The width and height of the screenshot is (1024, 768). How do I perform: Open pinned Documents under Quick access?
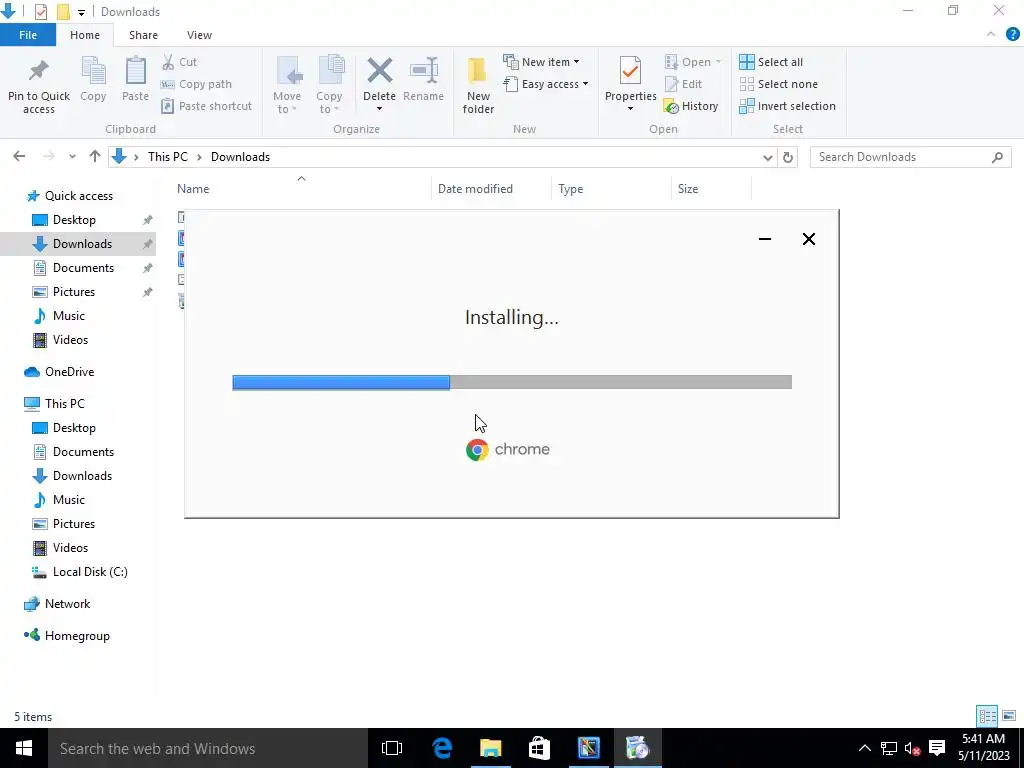(83, 268)
